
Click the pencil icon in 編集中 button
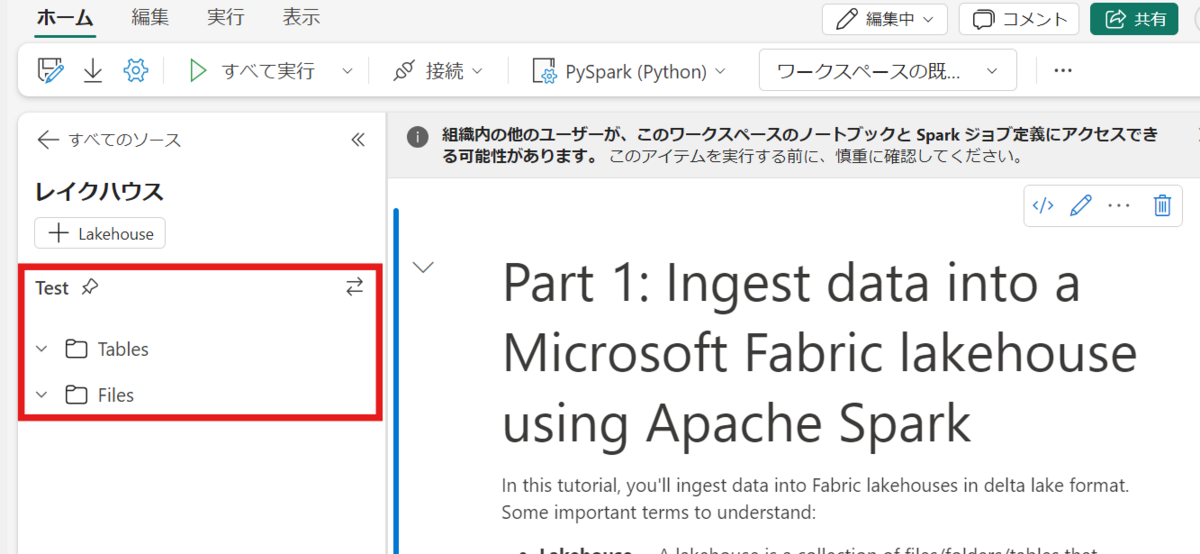[x=846, y=19]
